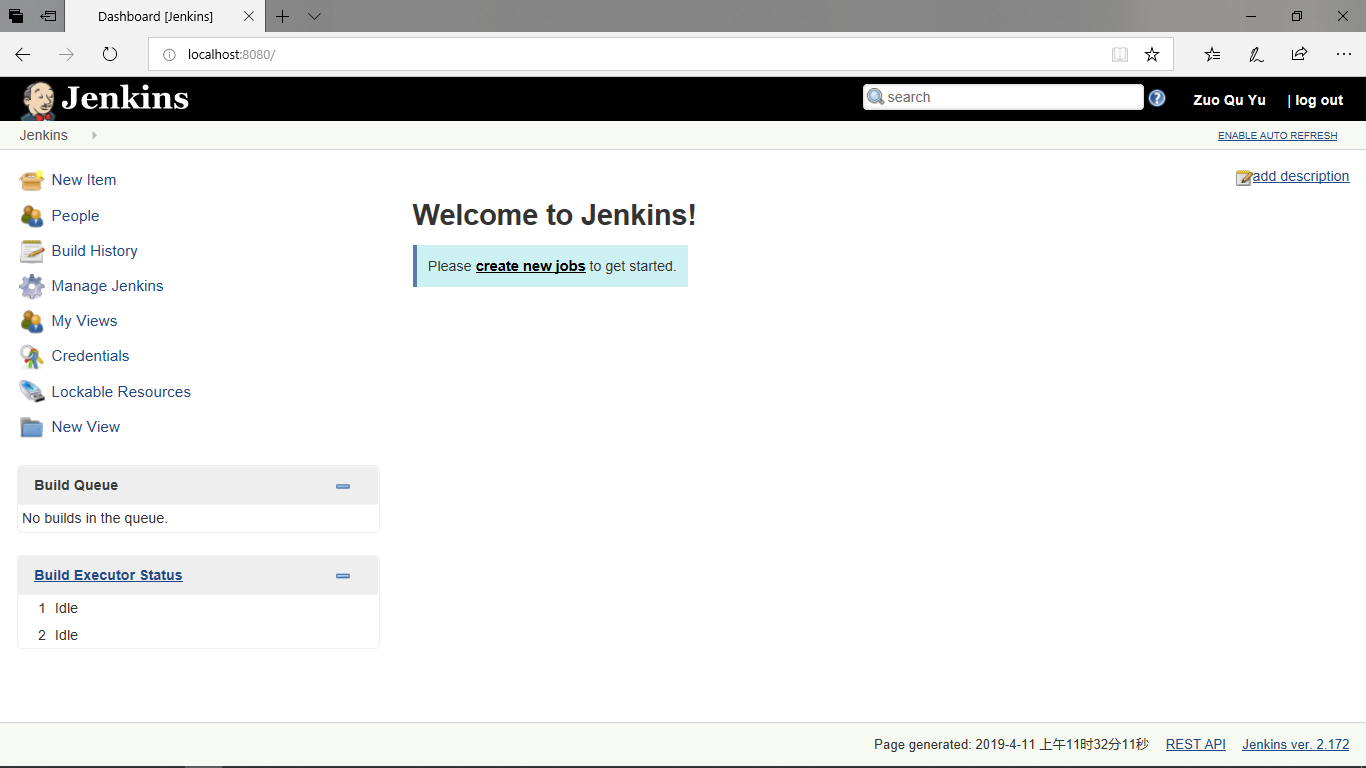This screenshot has width=1366, height=768.
Task: Click ENABLE AUTO REFRESH link
Action: point(1277,136)
